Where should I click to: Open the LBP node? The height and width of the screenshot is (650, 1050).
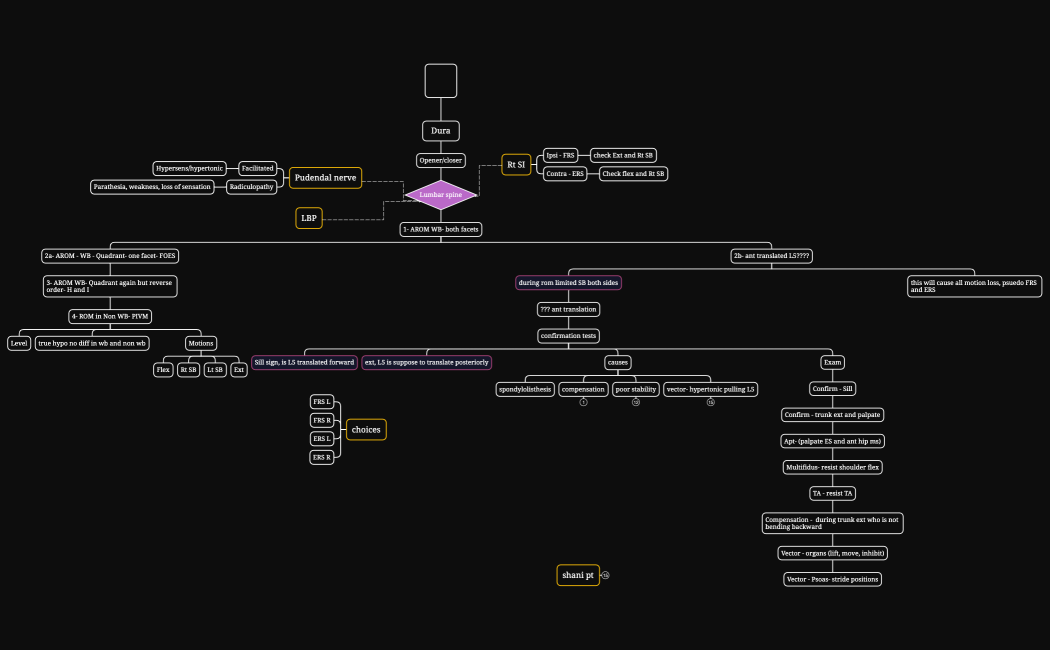coord(309,217)
